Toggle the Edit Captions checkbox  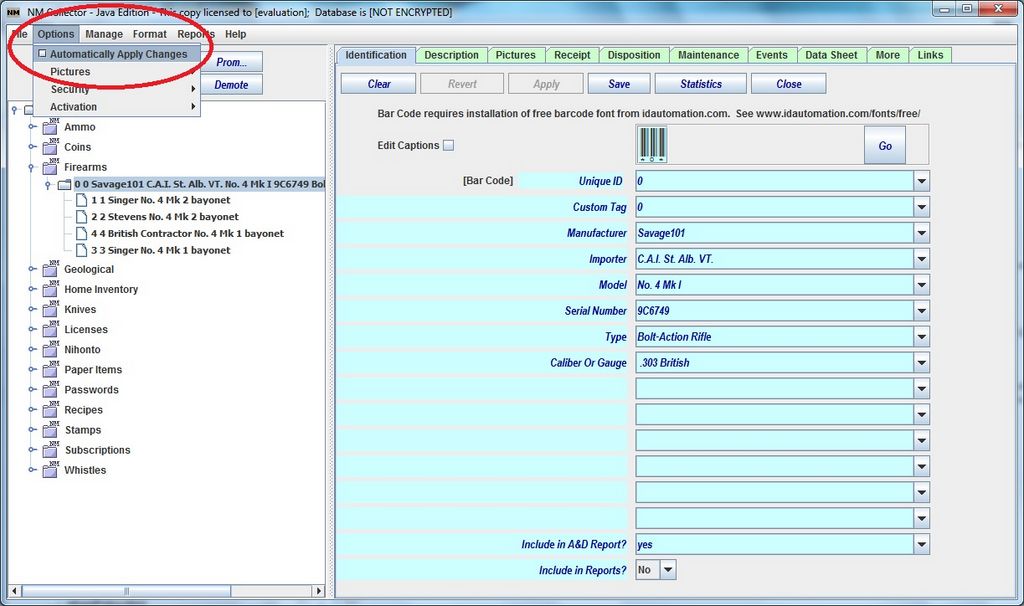(448, 146)
